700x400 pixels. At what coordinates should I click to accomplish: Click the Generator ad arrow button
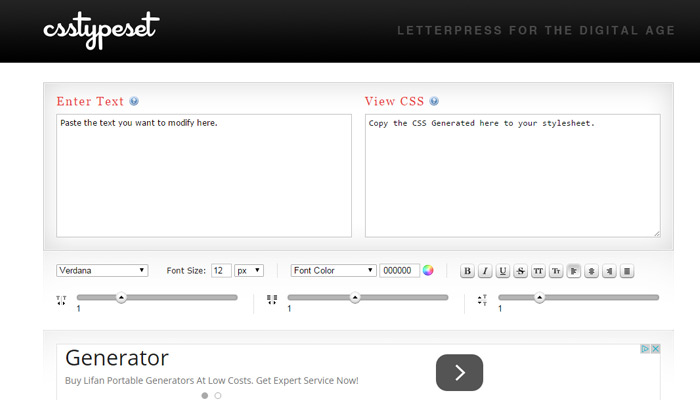pos(459,373)
